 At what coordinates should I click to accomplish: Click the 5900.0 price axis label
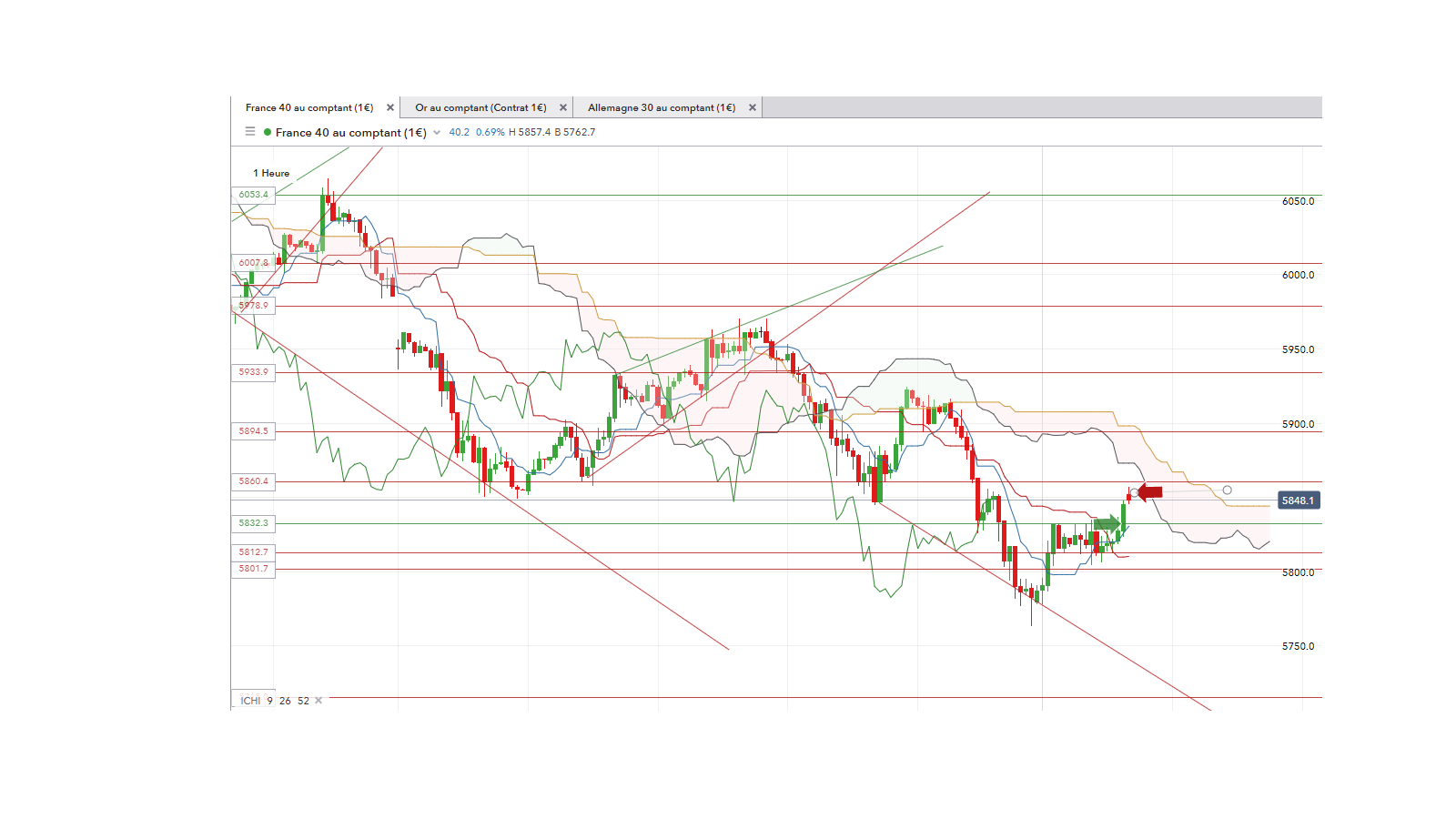(x=1299, y=424)
